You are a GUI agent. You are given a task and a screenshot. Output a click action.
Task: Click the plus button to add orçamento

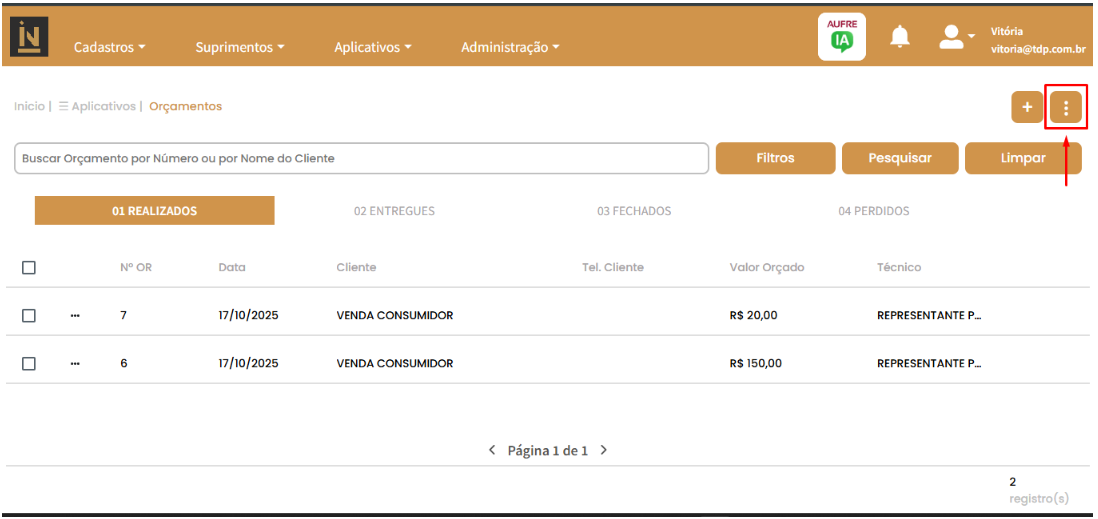[1026, 107]
